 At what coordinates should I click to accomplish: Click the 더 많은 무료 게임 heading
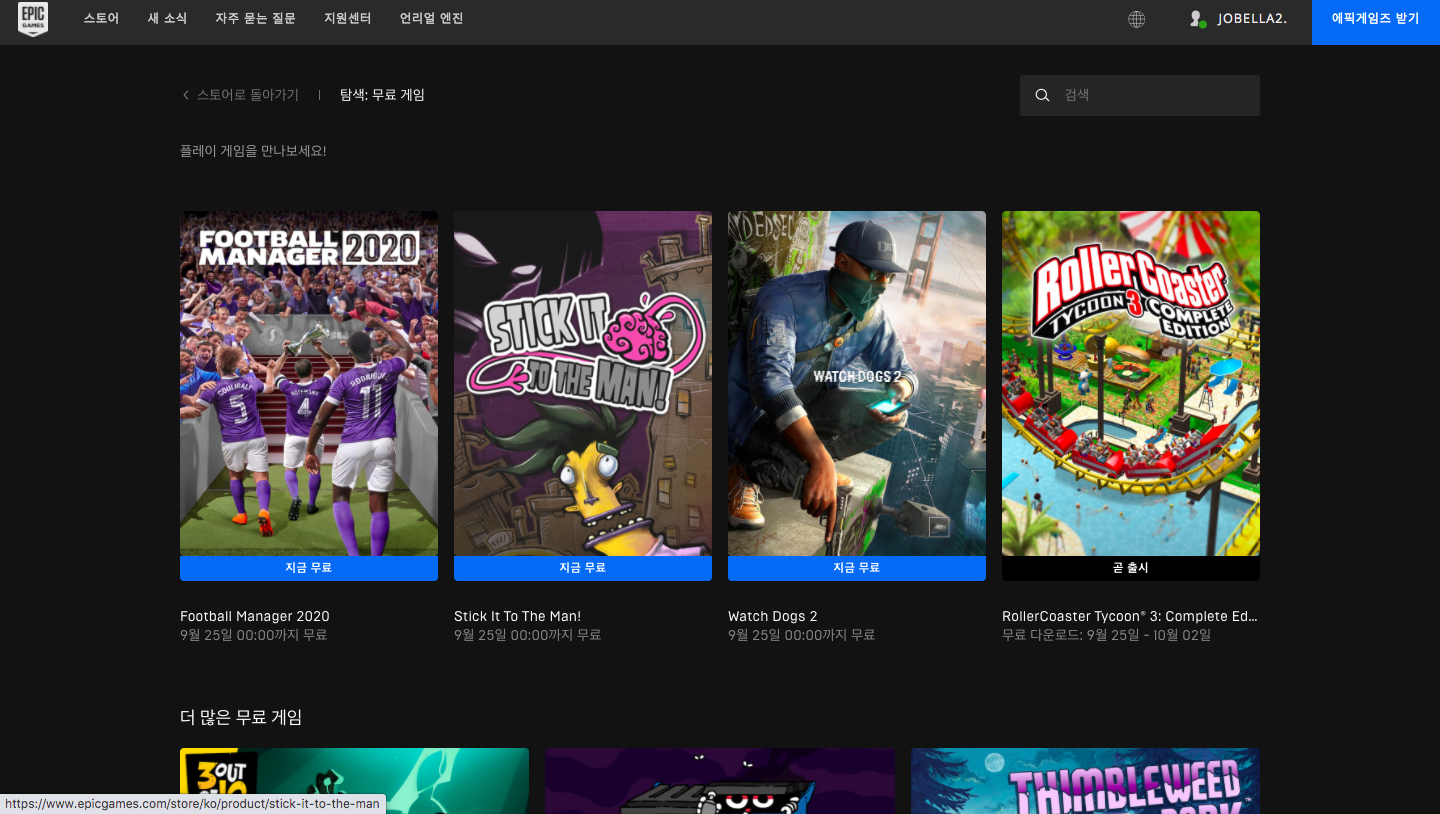coord(241,717)
